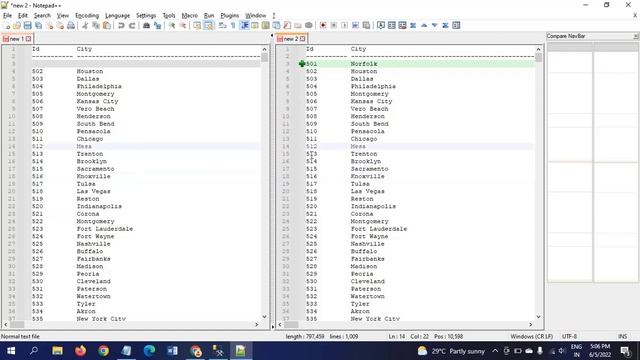
Task: Zoom in using the toolbar icon
Action: (x=172, y=25)
